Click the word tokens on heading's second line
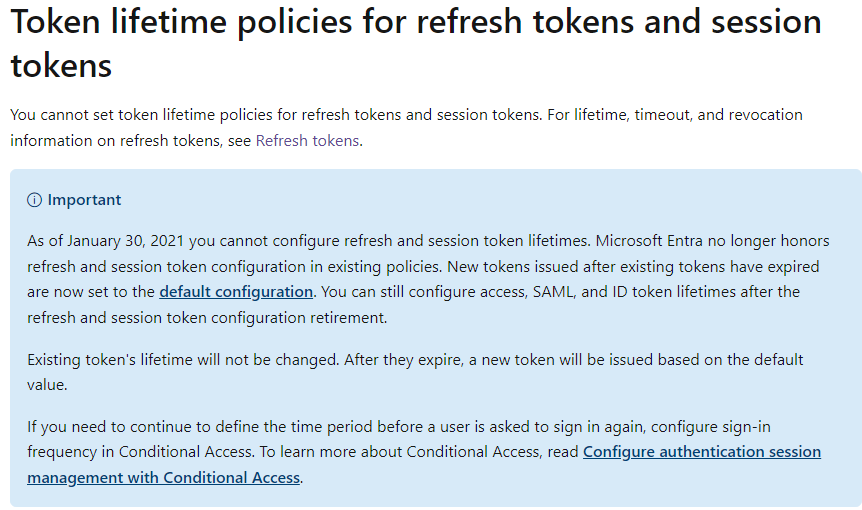 [61, 66]
